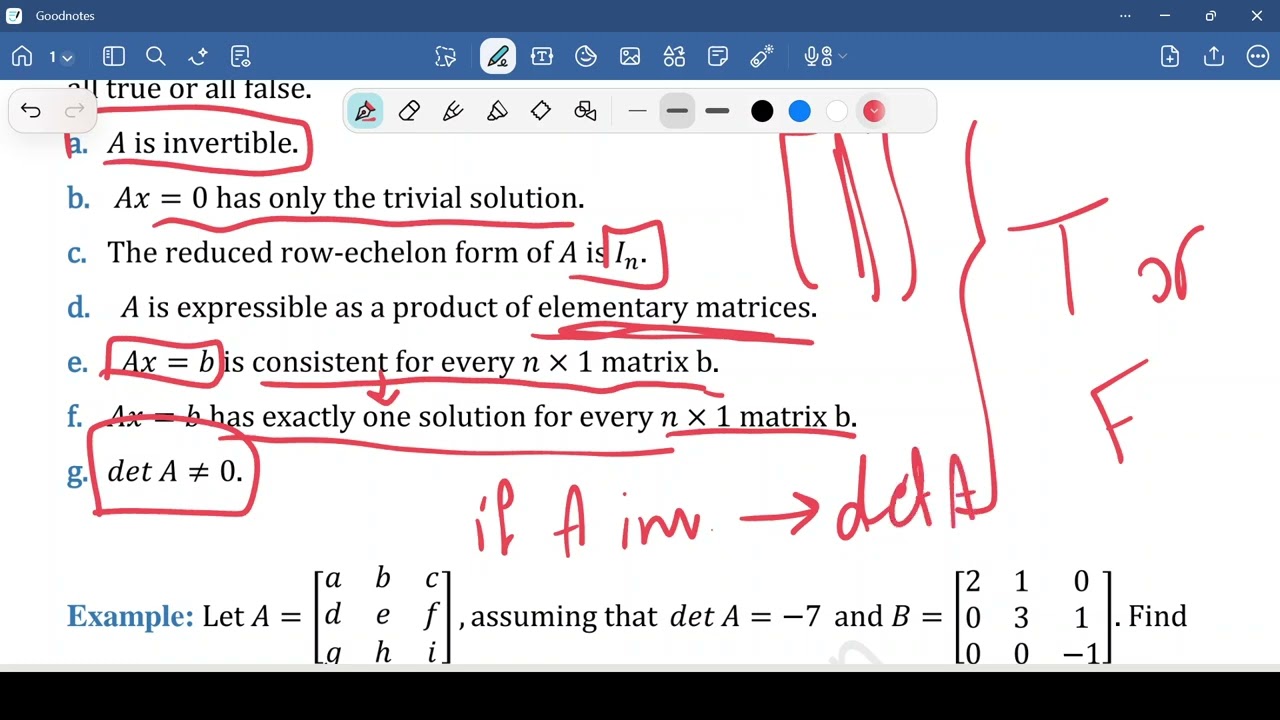Open the page number dropdown
Image resolution: width=1280 pixels, height=720 pixels.
60,57
